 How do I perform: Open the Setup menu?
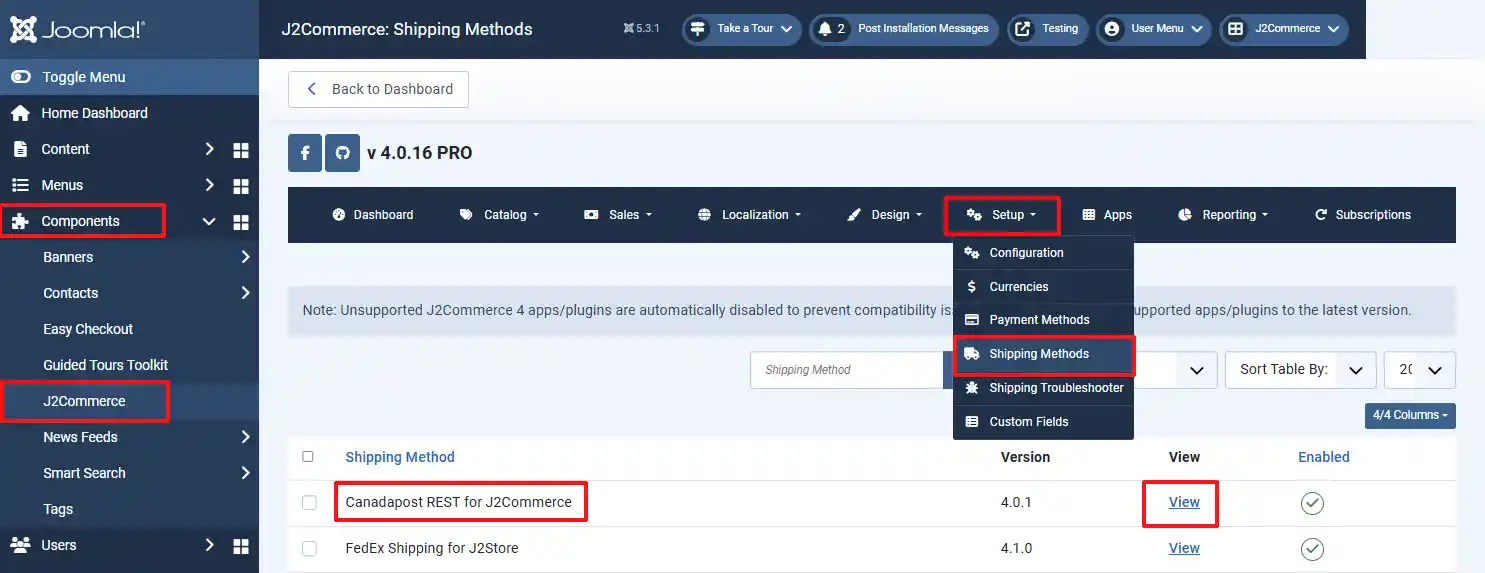(x=1002, y=215)
